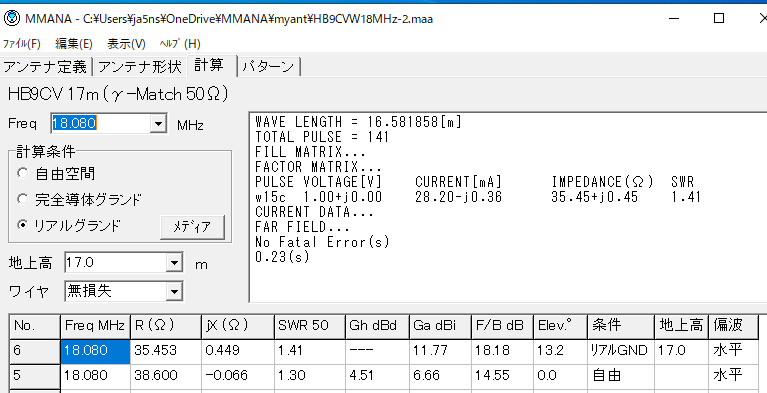Open the ヘルプ(H) menu
767x393 pixels.
(x=180, y=44)
